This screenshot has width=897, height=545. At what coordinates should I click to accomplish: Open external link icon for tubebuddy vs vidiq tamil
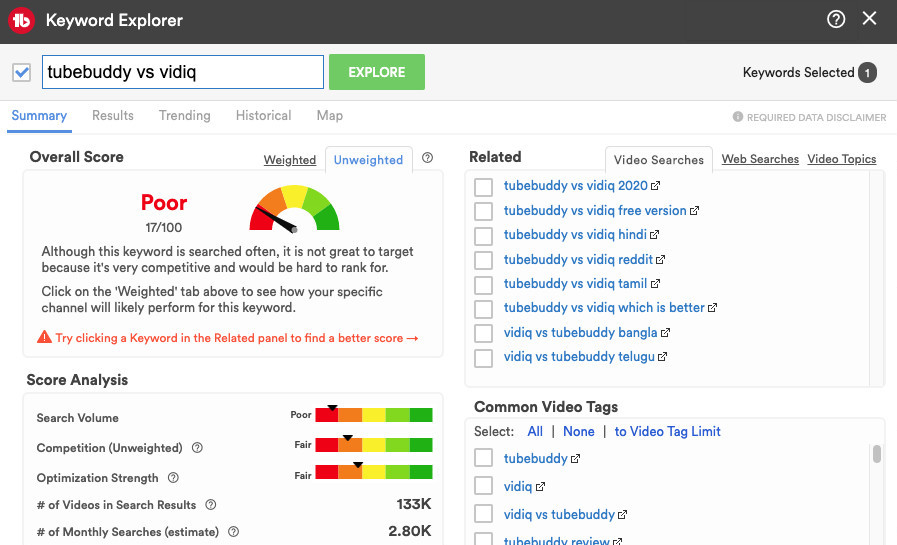click(656, 283)
